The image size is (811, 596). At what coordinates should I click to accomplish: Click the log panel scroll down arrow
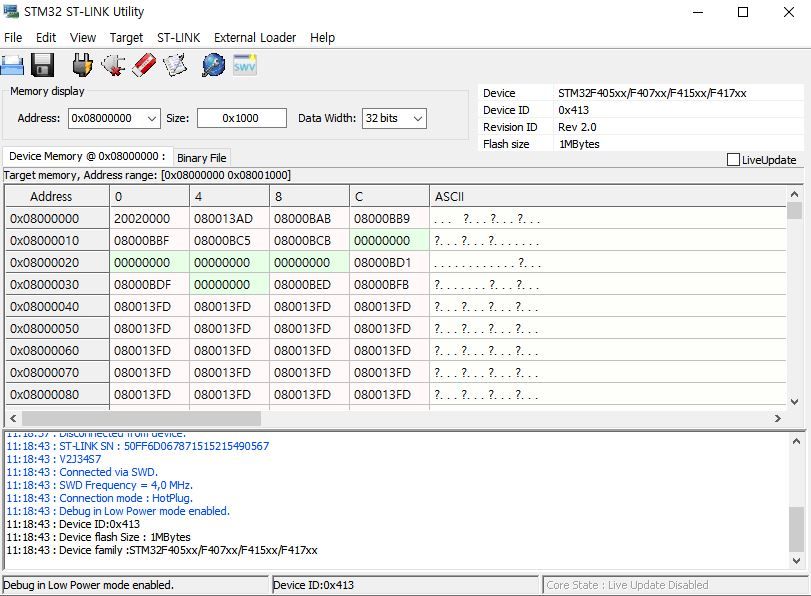coord(797,561)
